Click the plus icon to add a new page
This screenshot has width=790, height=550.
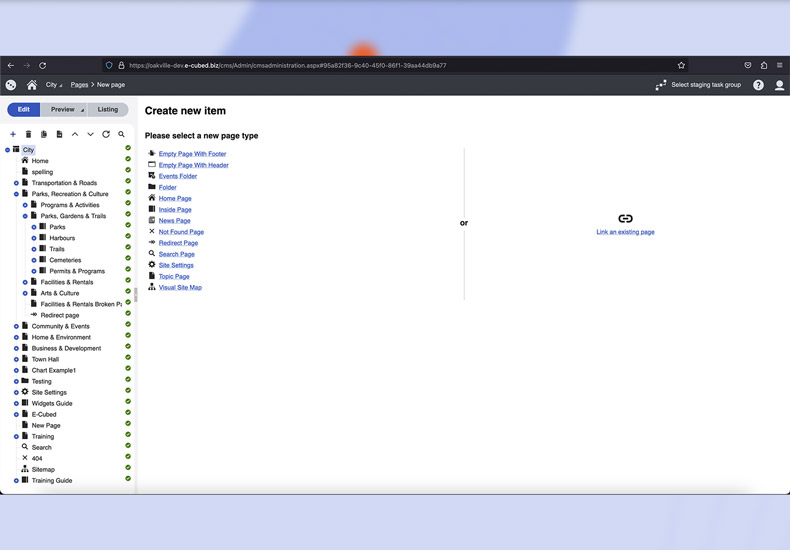13,134
